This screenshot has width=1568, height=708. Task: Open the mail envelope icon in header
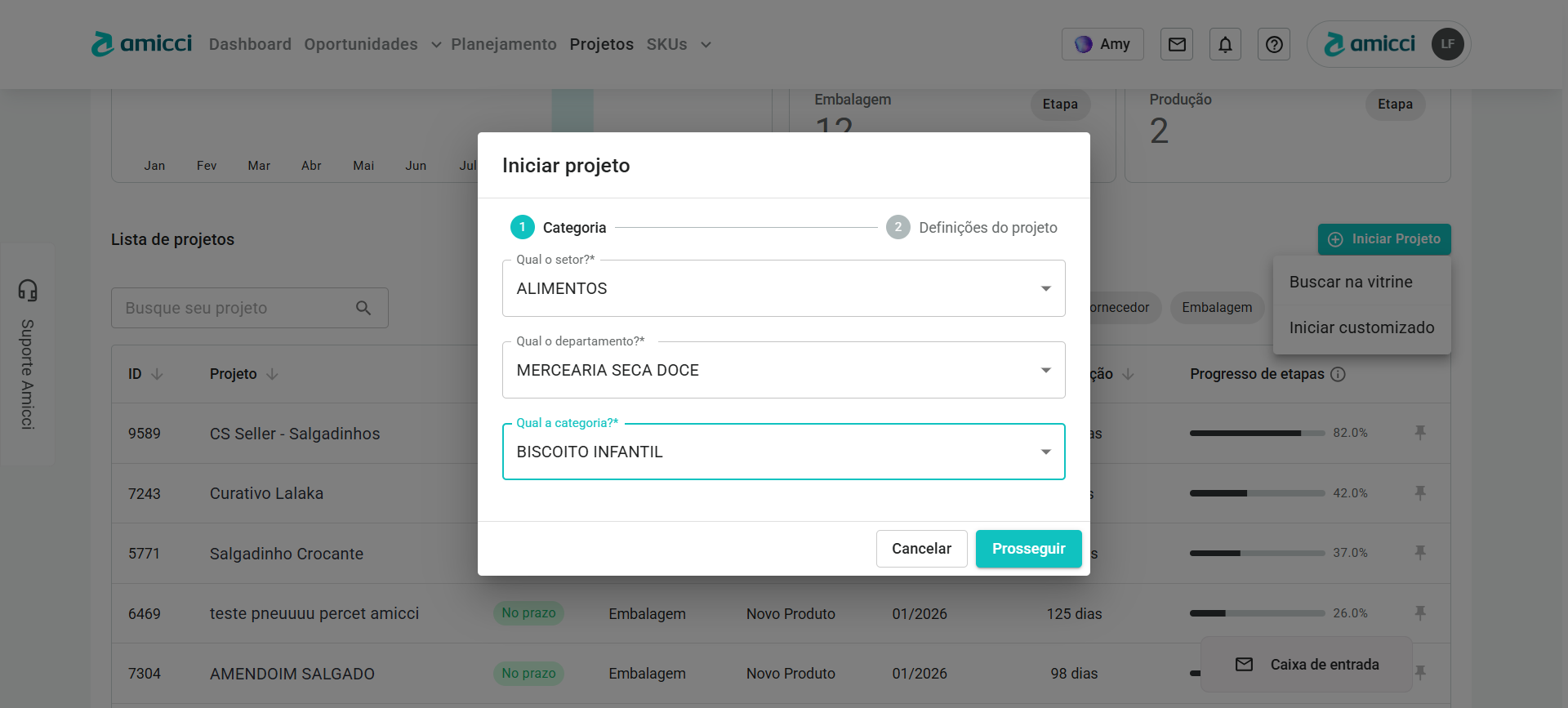[1176, 44]
